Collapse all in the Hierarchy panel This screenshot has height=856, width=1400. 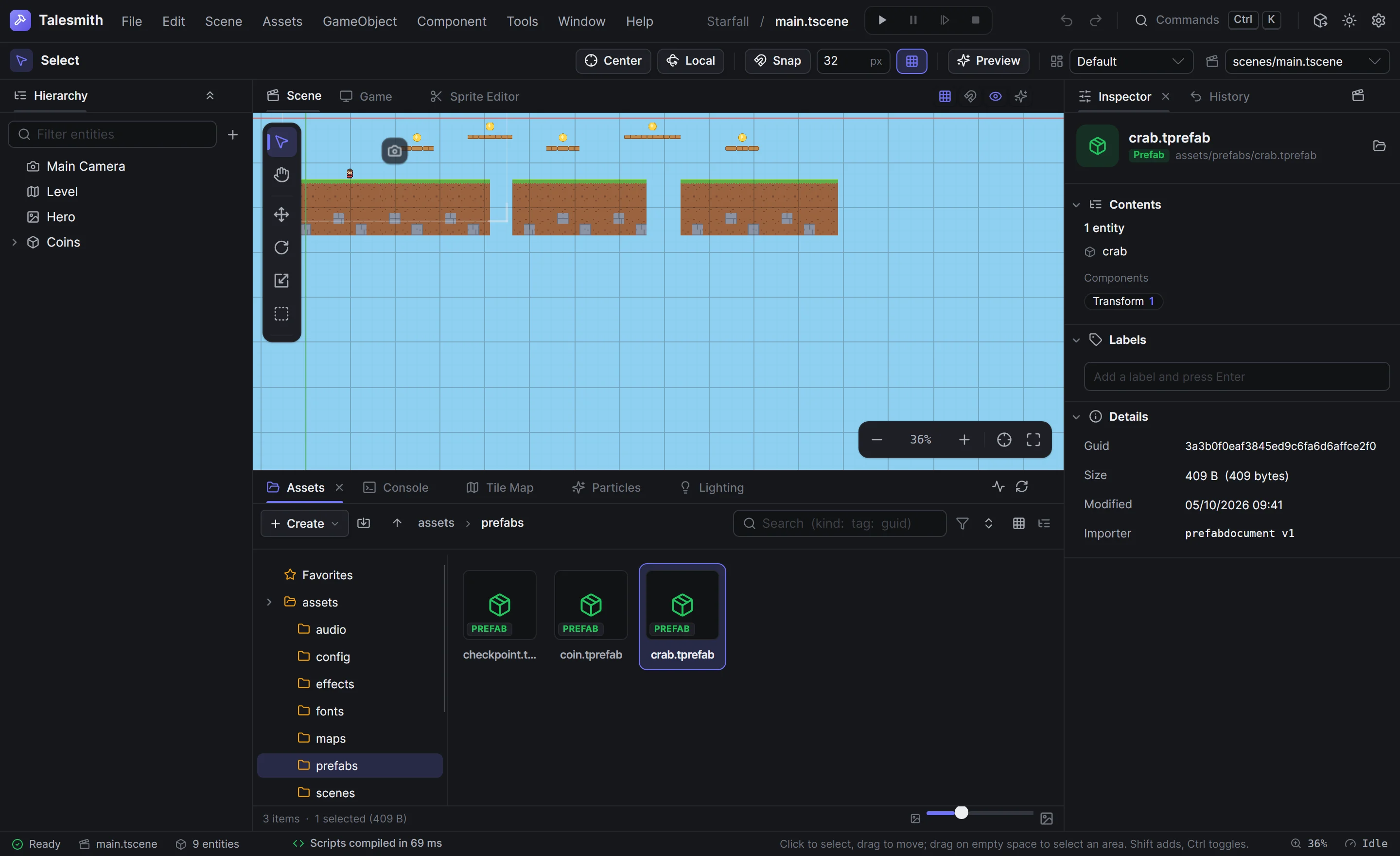point(210,95)
